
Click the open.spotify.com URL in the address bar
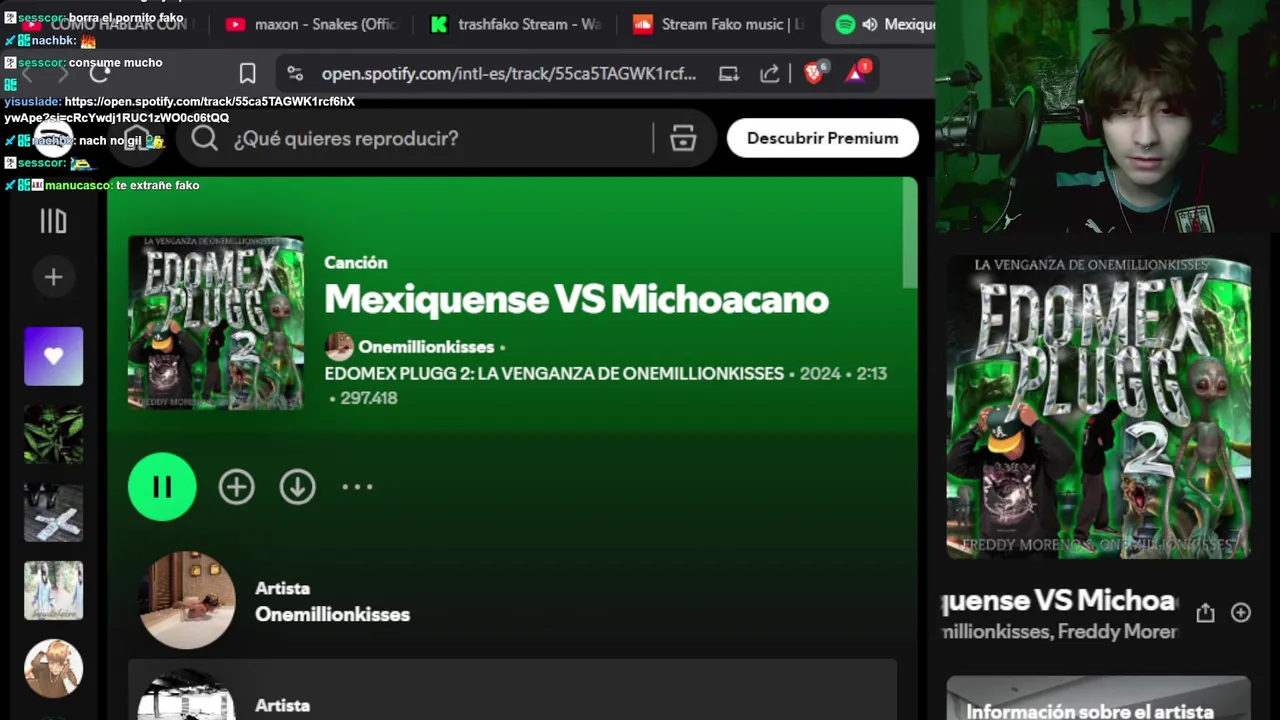(509, 73)
